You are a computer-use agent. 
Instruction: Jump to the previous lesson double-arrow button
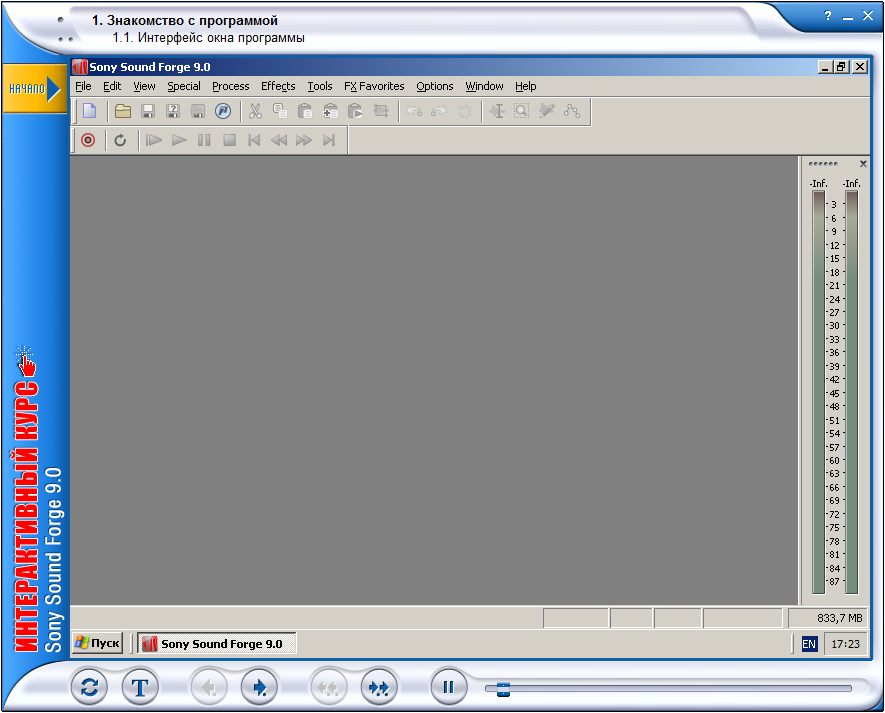coord(328,688)
